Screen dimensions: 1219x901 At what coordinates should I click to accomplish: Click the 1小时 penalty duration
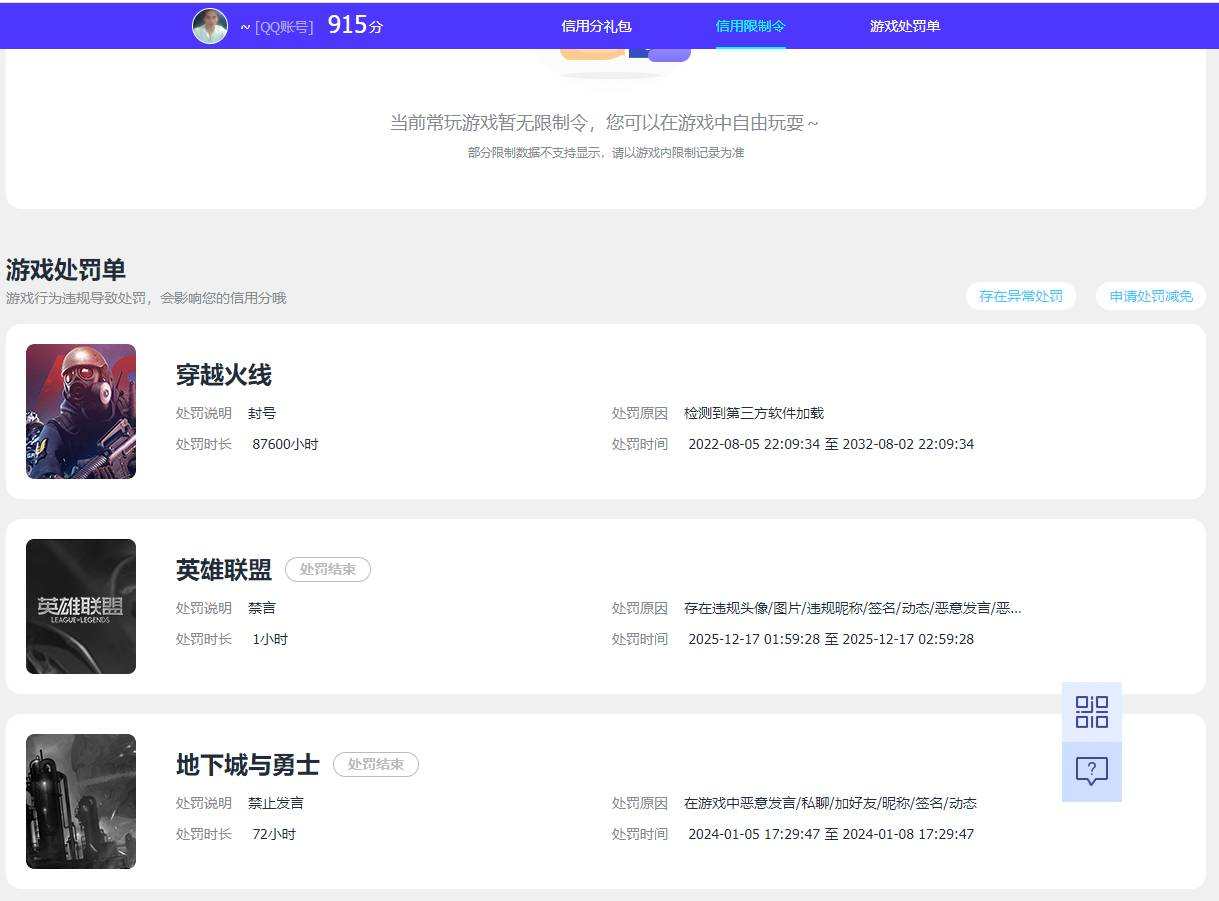[x=270, y=639]
